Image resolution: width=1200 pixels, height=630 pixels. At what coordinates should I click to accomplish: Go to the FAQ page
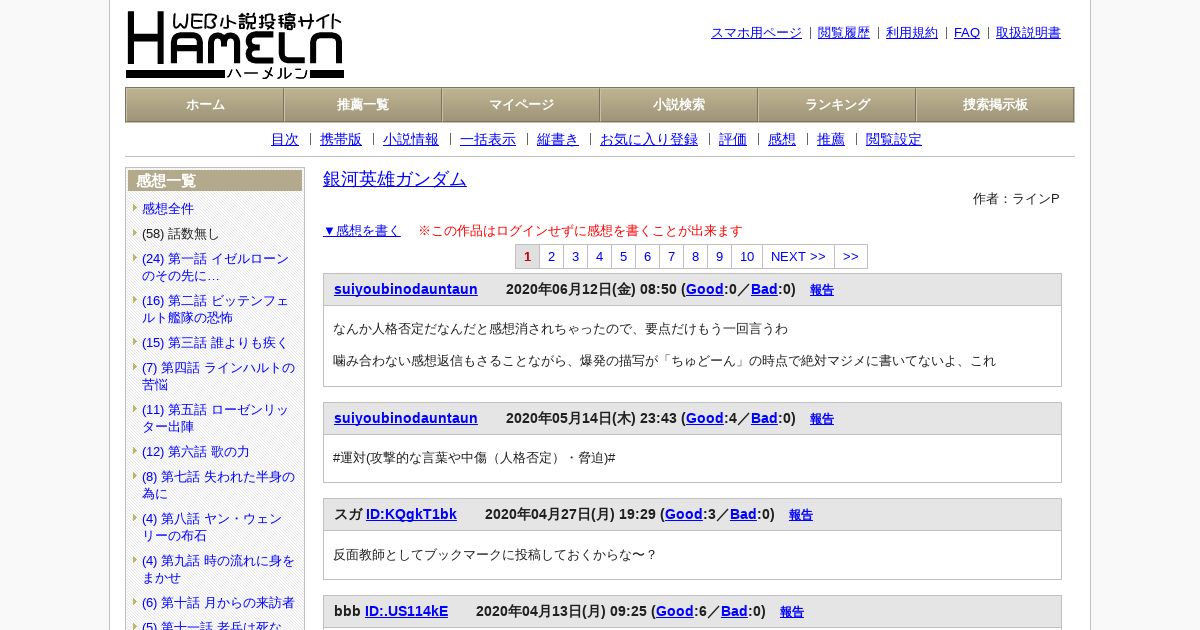coord(967,32)
